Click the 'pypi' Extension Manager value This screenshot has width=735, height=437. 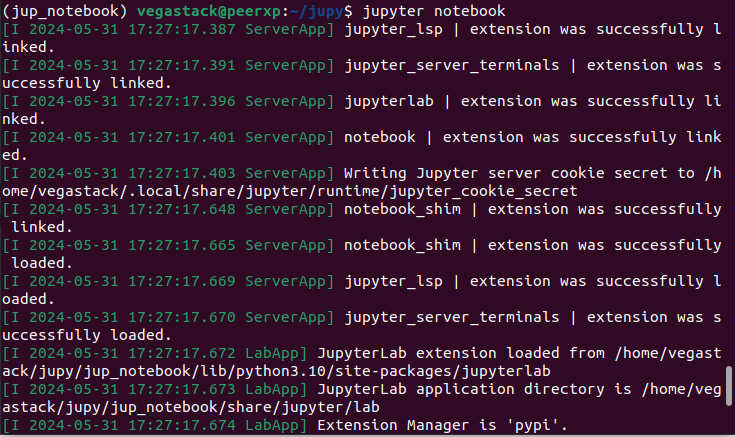tap(540, 426)
